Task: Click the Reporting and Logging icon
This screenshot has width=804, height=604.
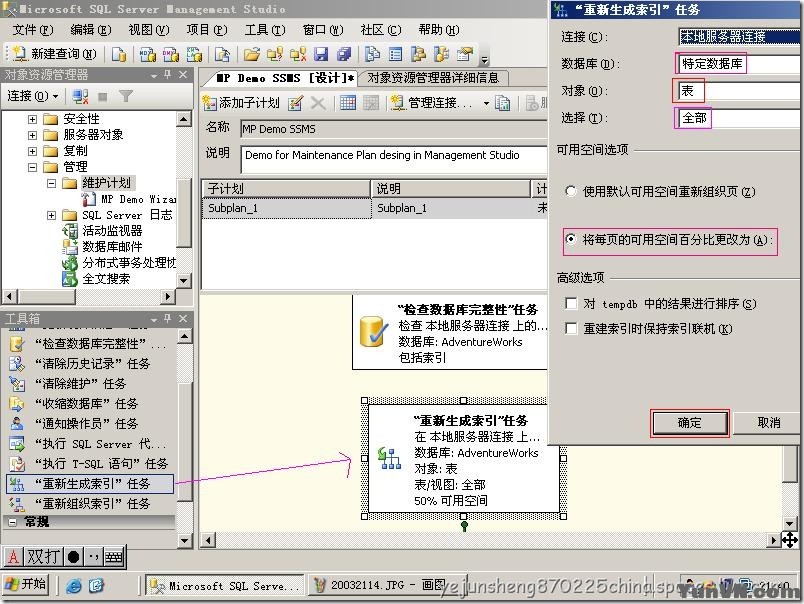Action: [x=502, y=103]
